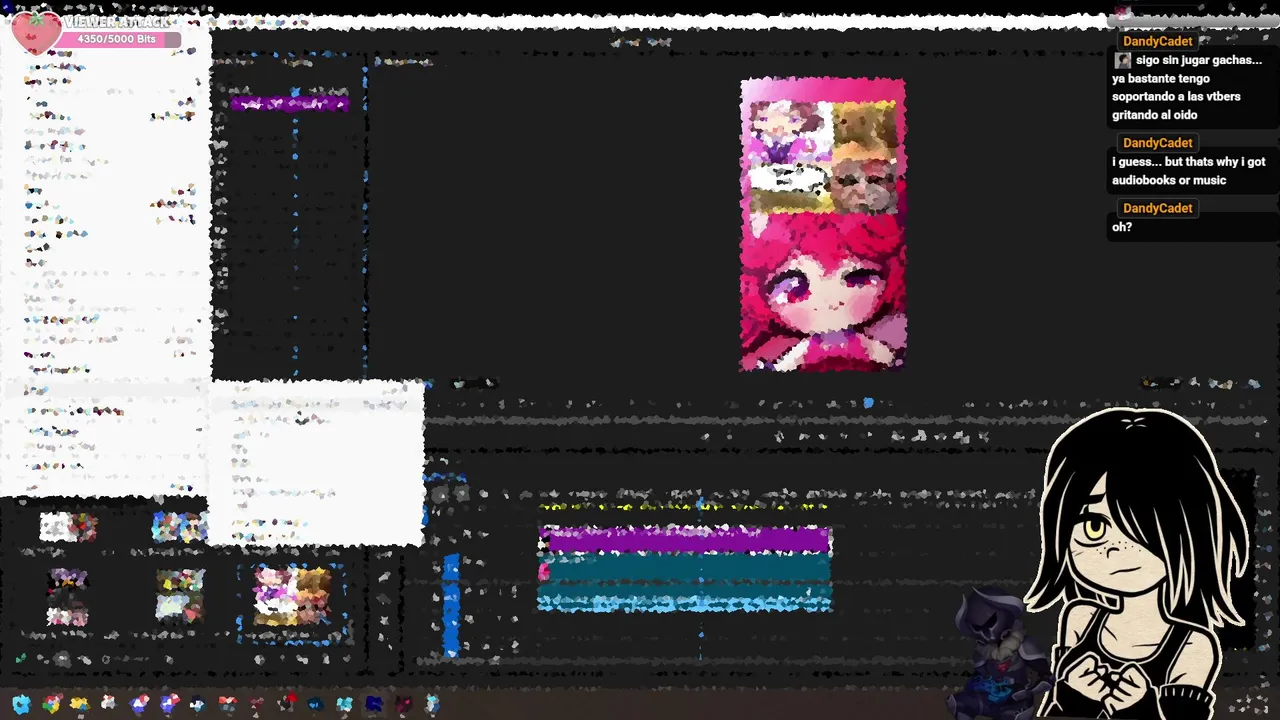Image resolution: width=1280 pixels, height=720 pixels.
Task: Select the white and red project thumbnail
Action: coord(68,527)
